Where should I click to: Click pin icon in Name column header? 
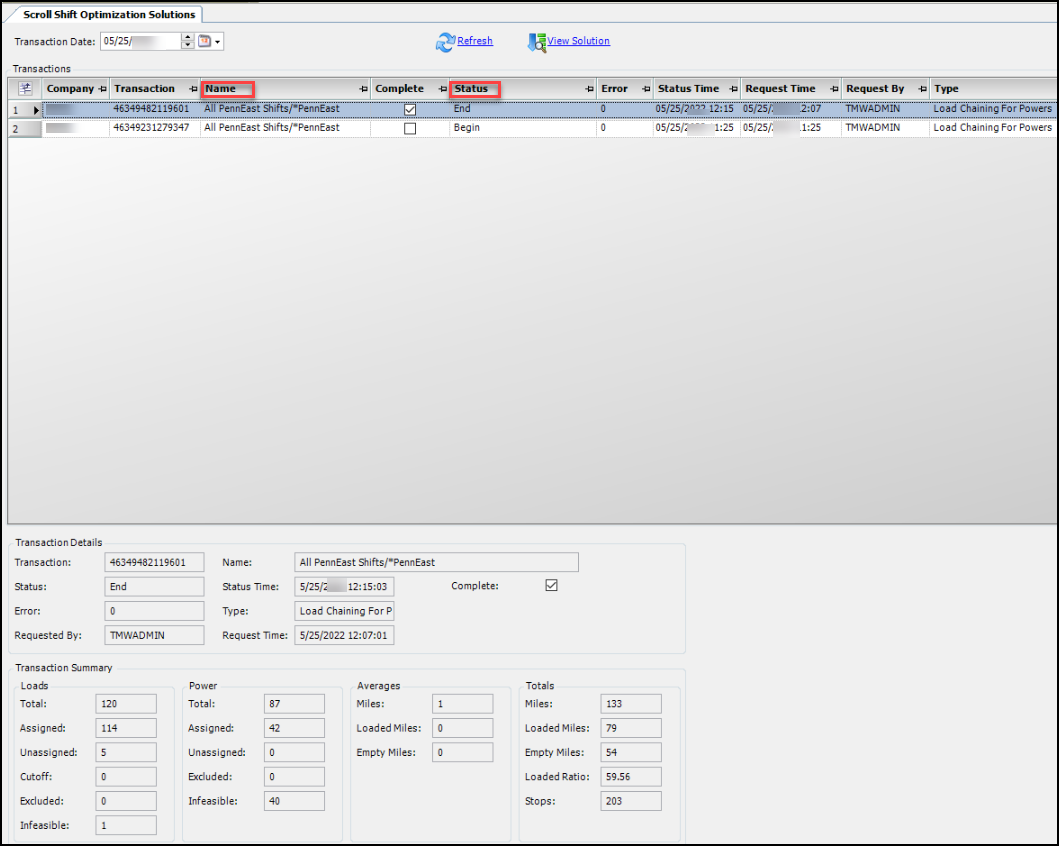click(x=363, y=89)
